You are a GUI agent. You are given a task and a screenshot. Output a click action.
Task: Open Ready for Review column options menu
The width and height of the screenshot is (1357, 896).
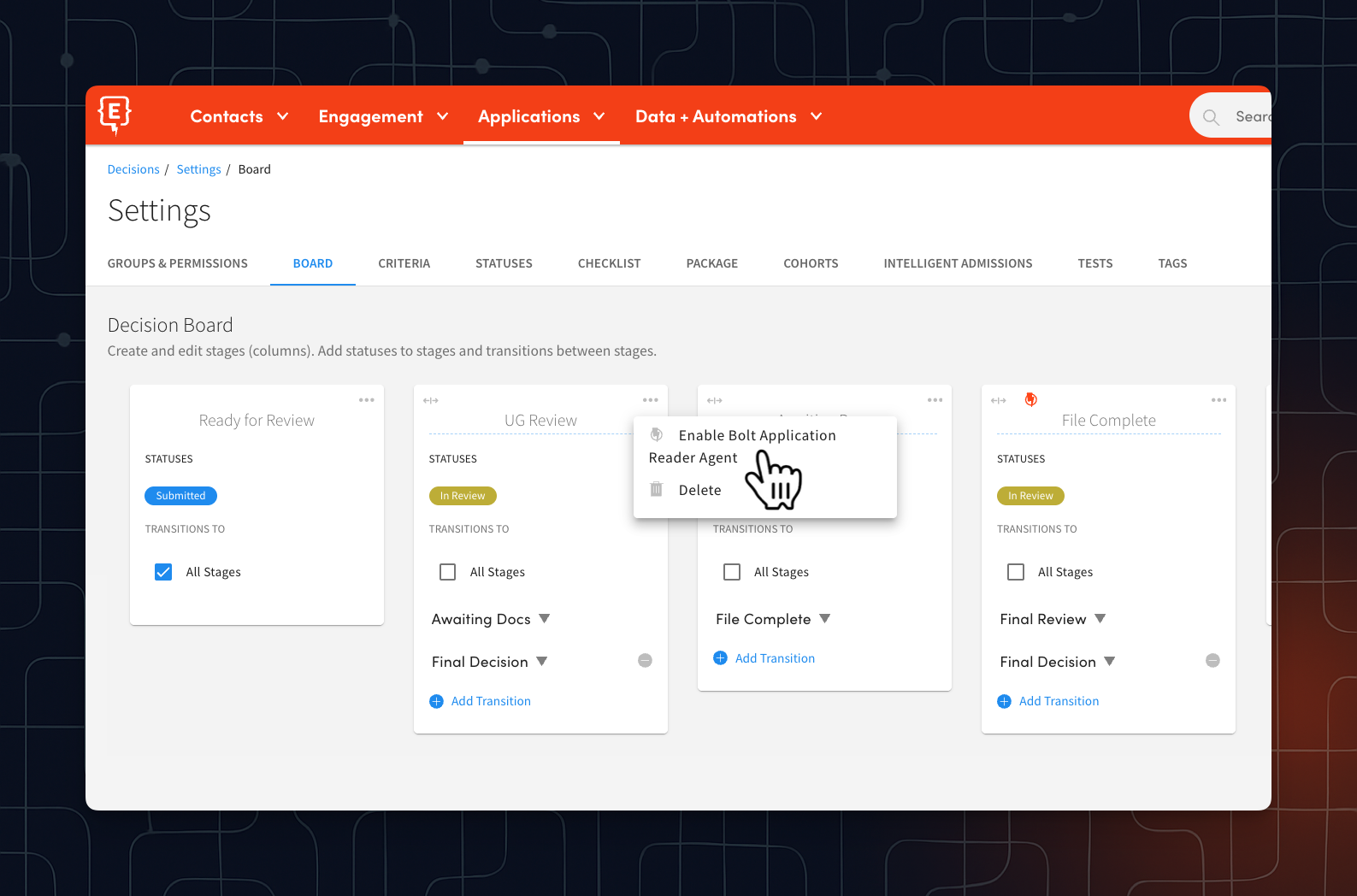(x=367, y=400)
